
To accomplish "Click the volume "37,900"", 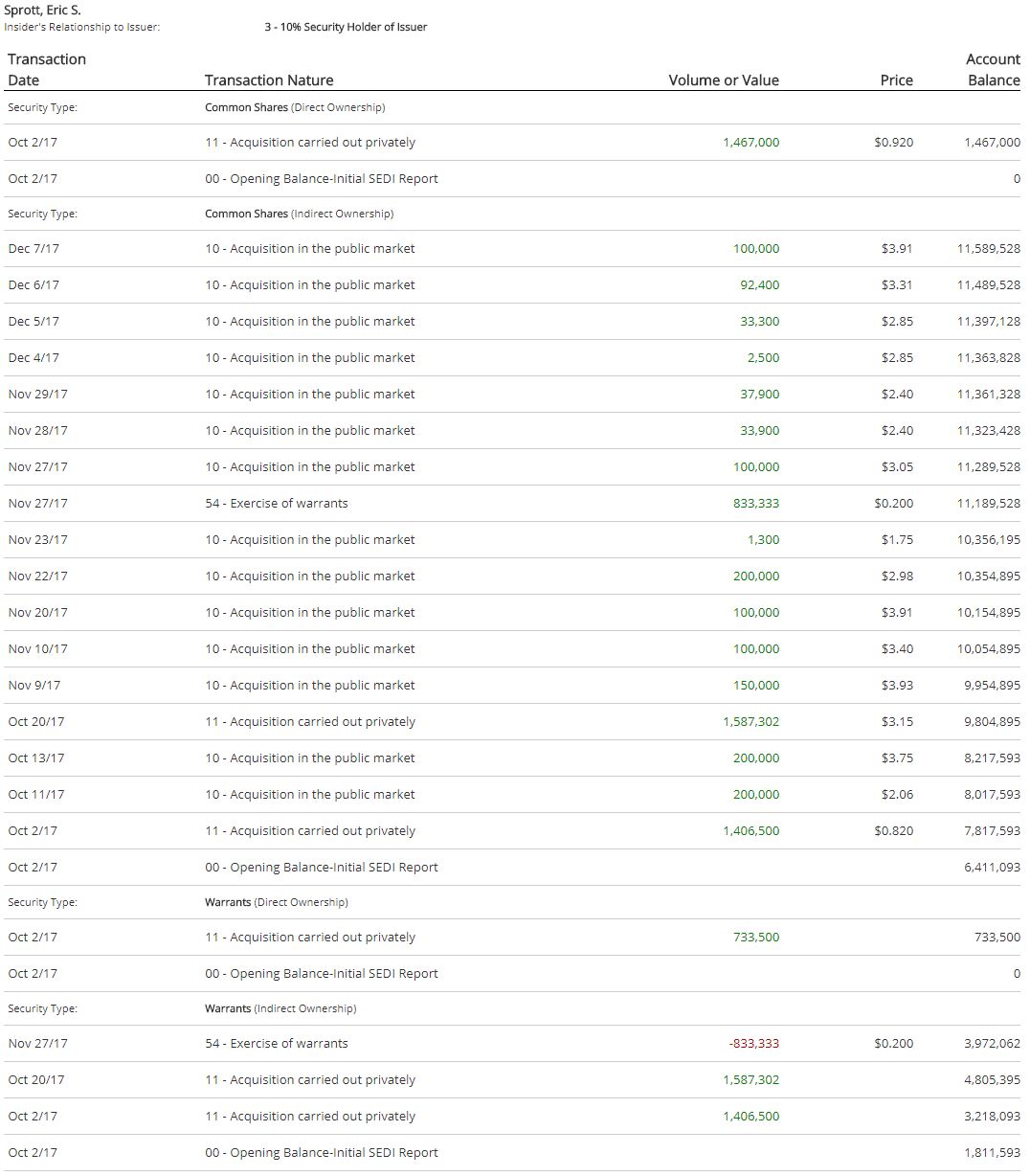I will coord(760,395).
